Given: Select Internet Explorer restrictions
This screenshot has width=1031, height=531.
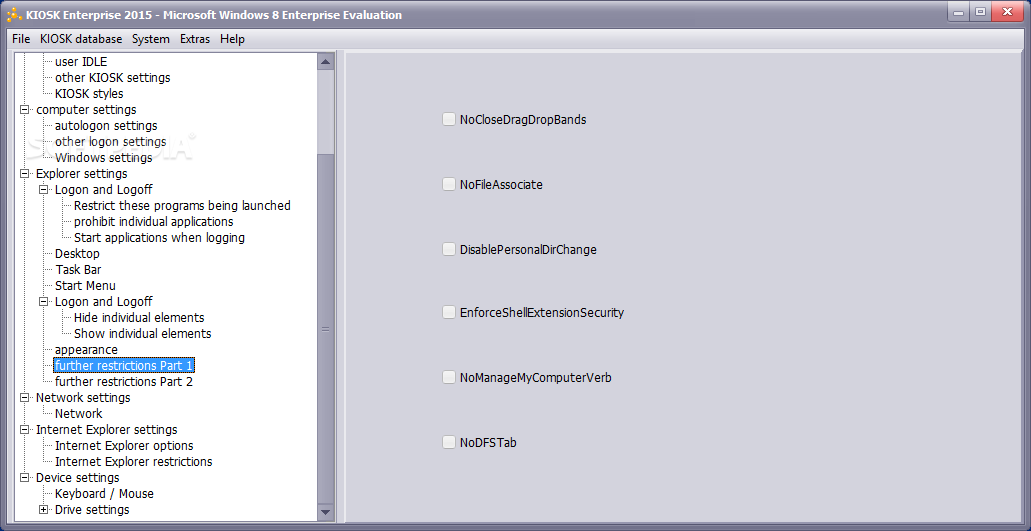Looking at the screenshot, I should click(133, 461).
